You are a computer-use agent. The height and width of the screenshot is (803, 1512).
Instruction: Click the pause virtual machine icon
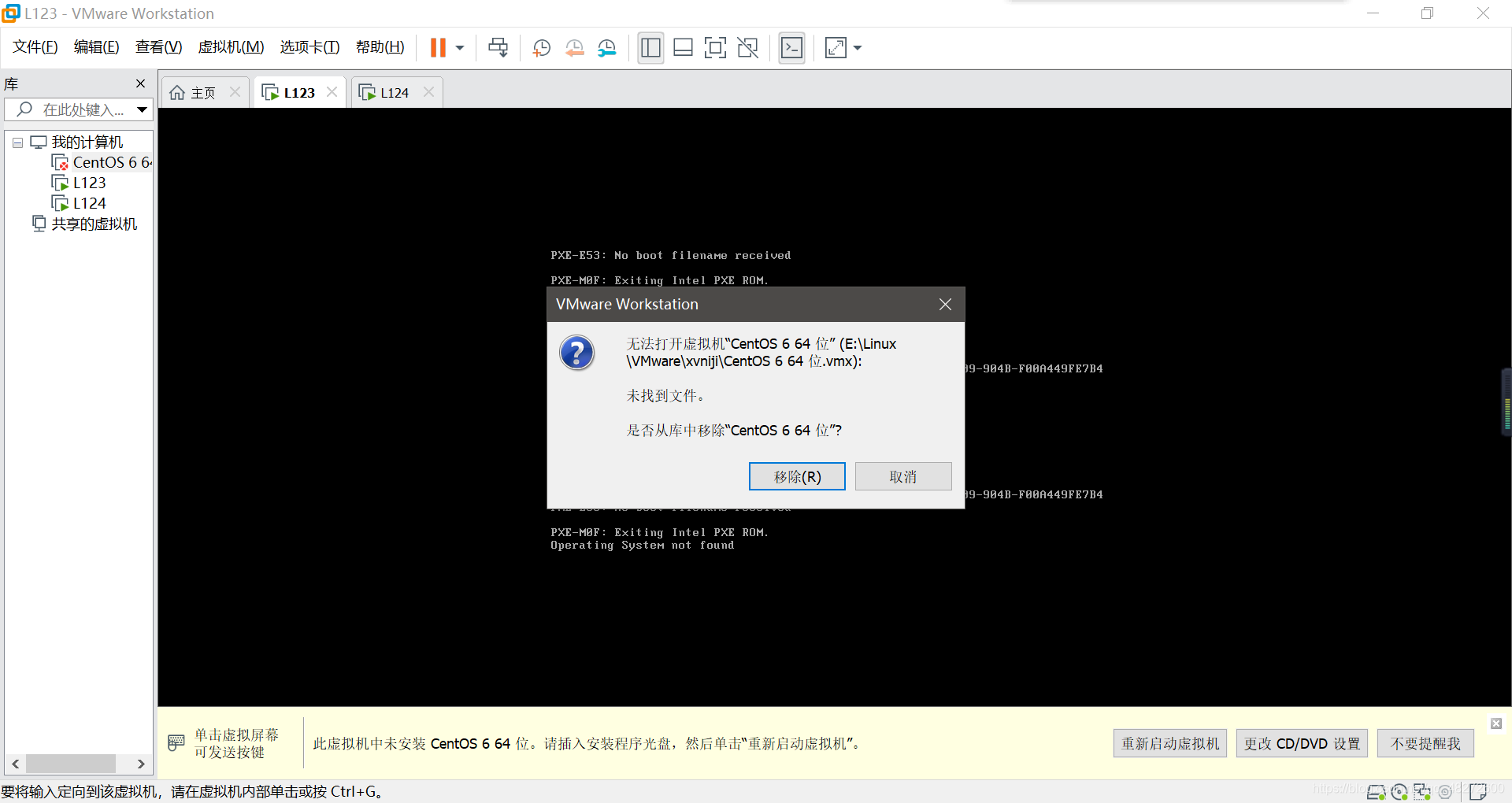[438, 48]
